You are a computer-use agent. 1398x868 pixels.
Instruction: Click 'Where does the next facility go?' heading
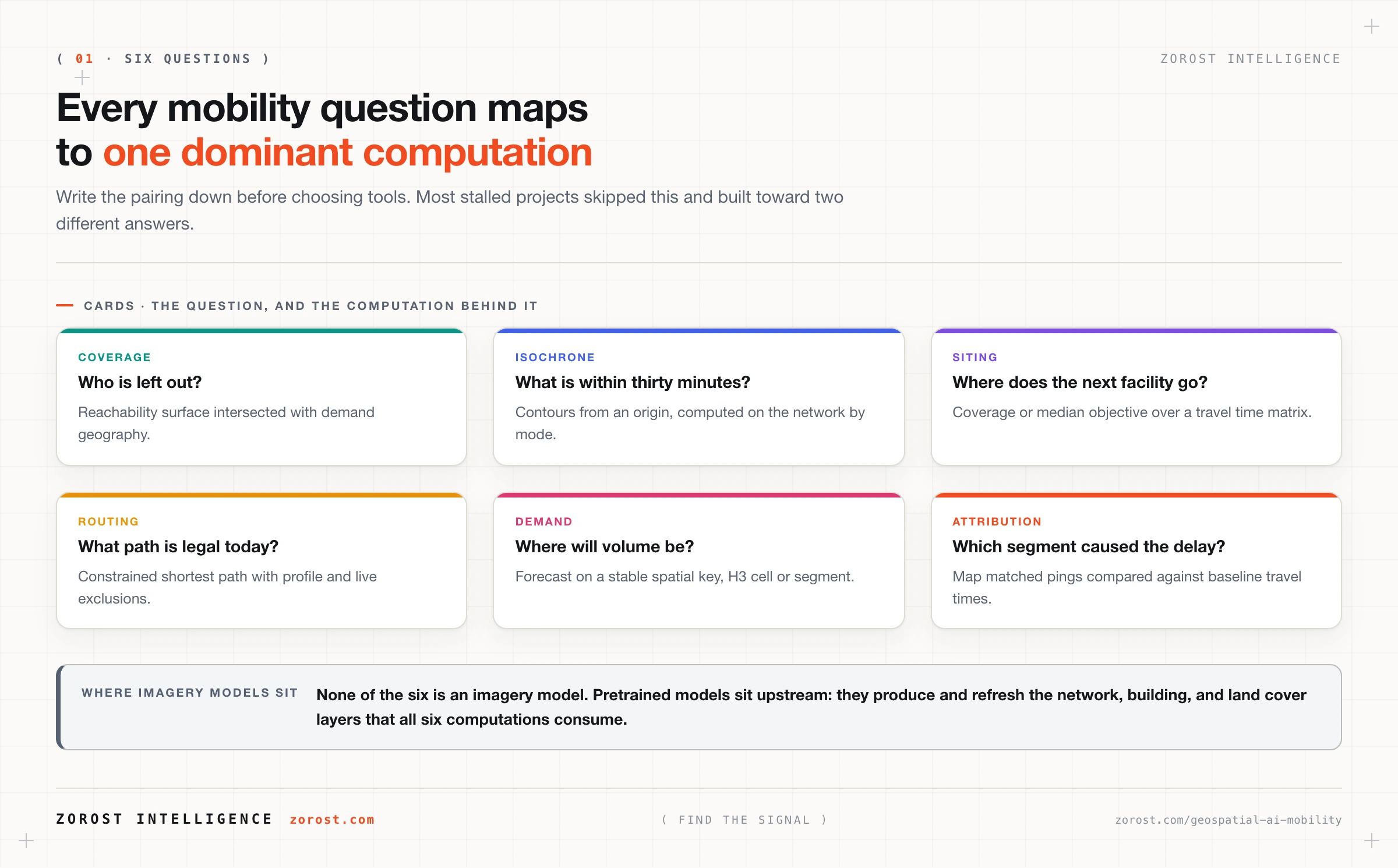[1080, 382]
